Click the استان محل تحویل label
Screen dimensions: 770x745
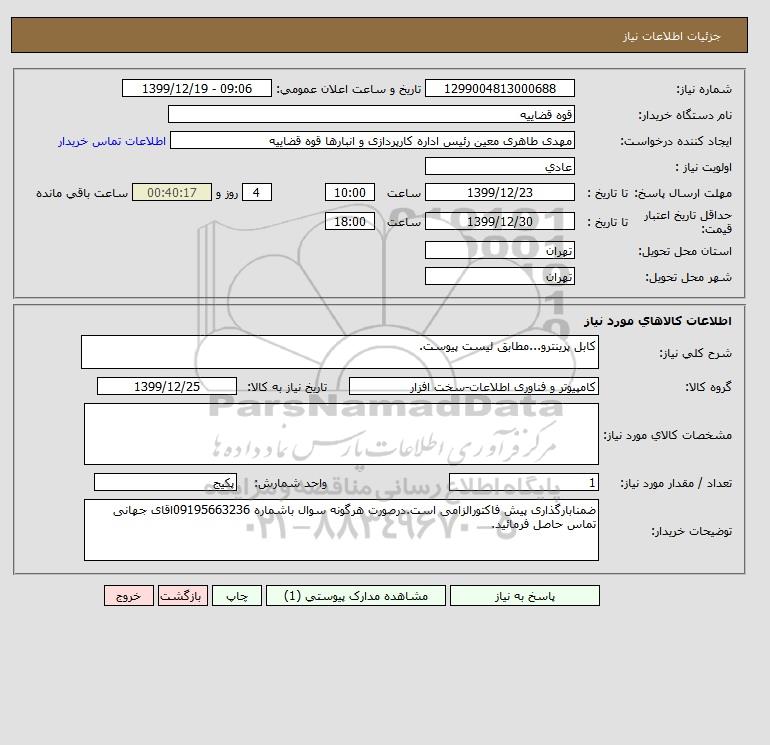pos(685,251)
